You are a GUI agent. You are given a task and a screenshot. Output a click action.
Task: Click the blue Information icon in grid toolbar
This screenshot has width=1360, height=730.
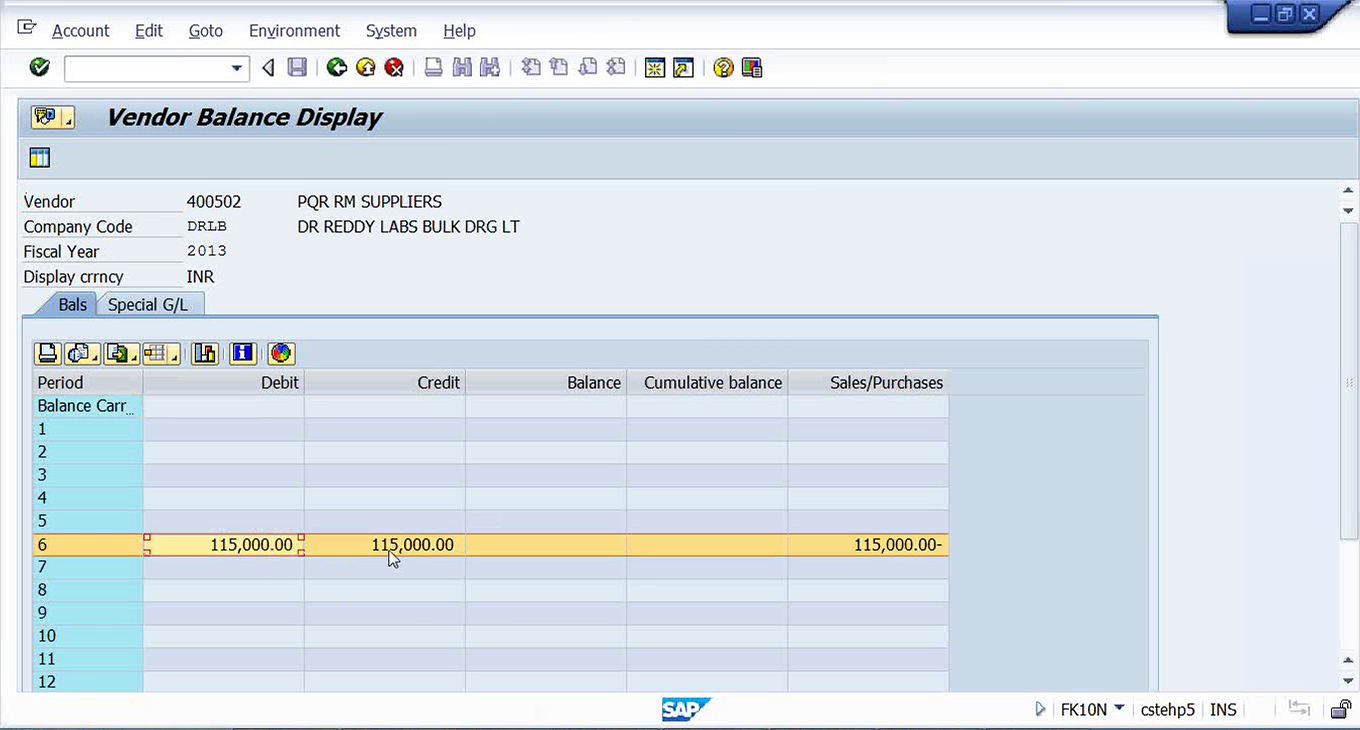243,353
